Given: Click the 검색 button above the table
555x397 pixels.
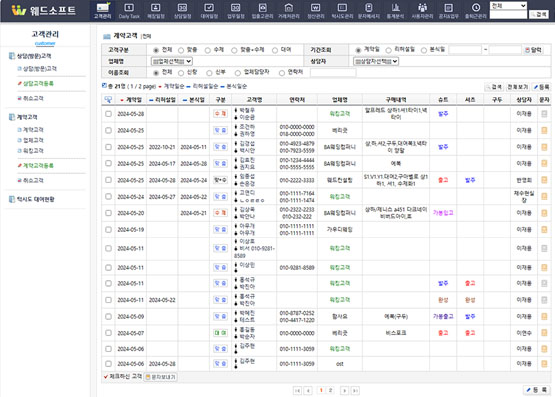Looking at the screenshot, I should [x=494, y=87].
